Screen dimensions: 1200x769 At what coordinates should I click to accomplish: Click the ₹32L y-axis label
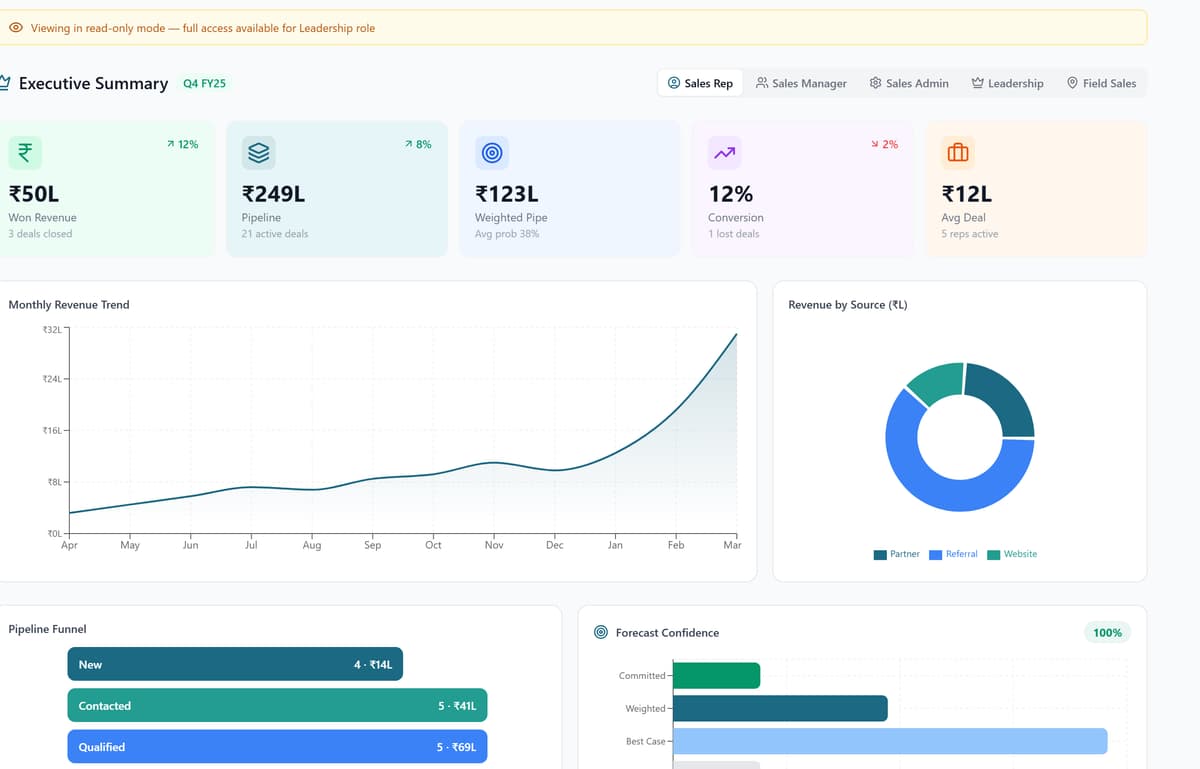tap(52, 328)
